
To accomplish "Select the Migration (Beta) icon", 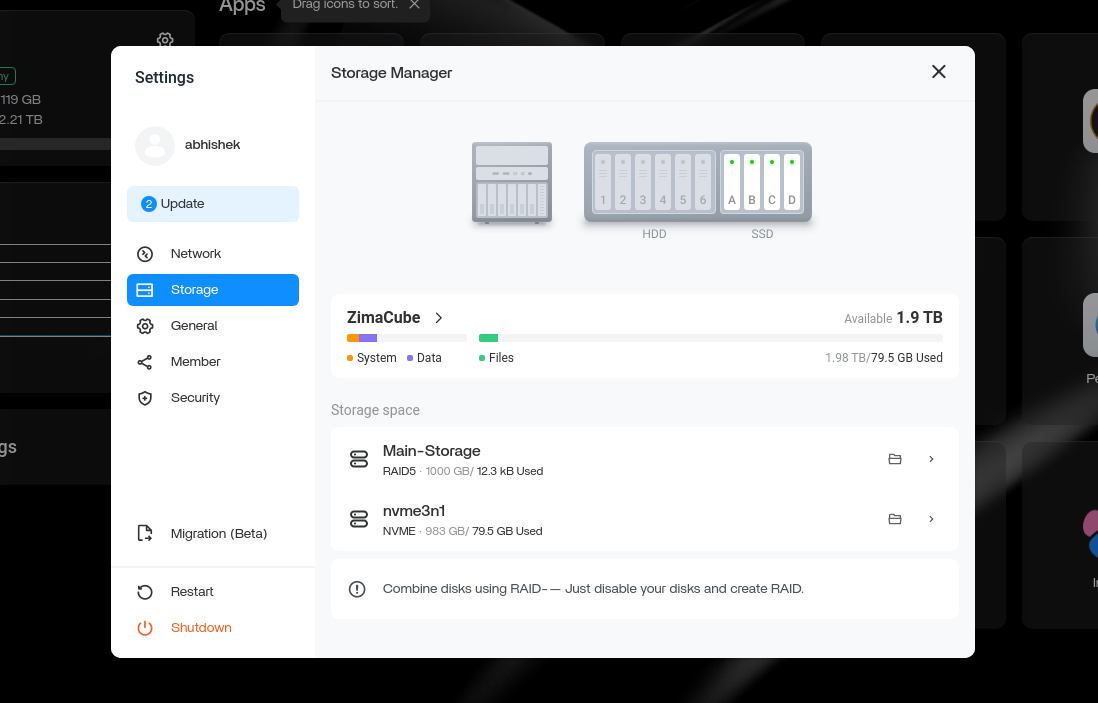I will click(145, 533).
